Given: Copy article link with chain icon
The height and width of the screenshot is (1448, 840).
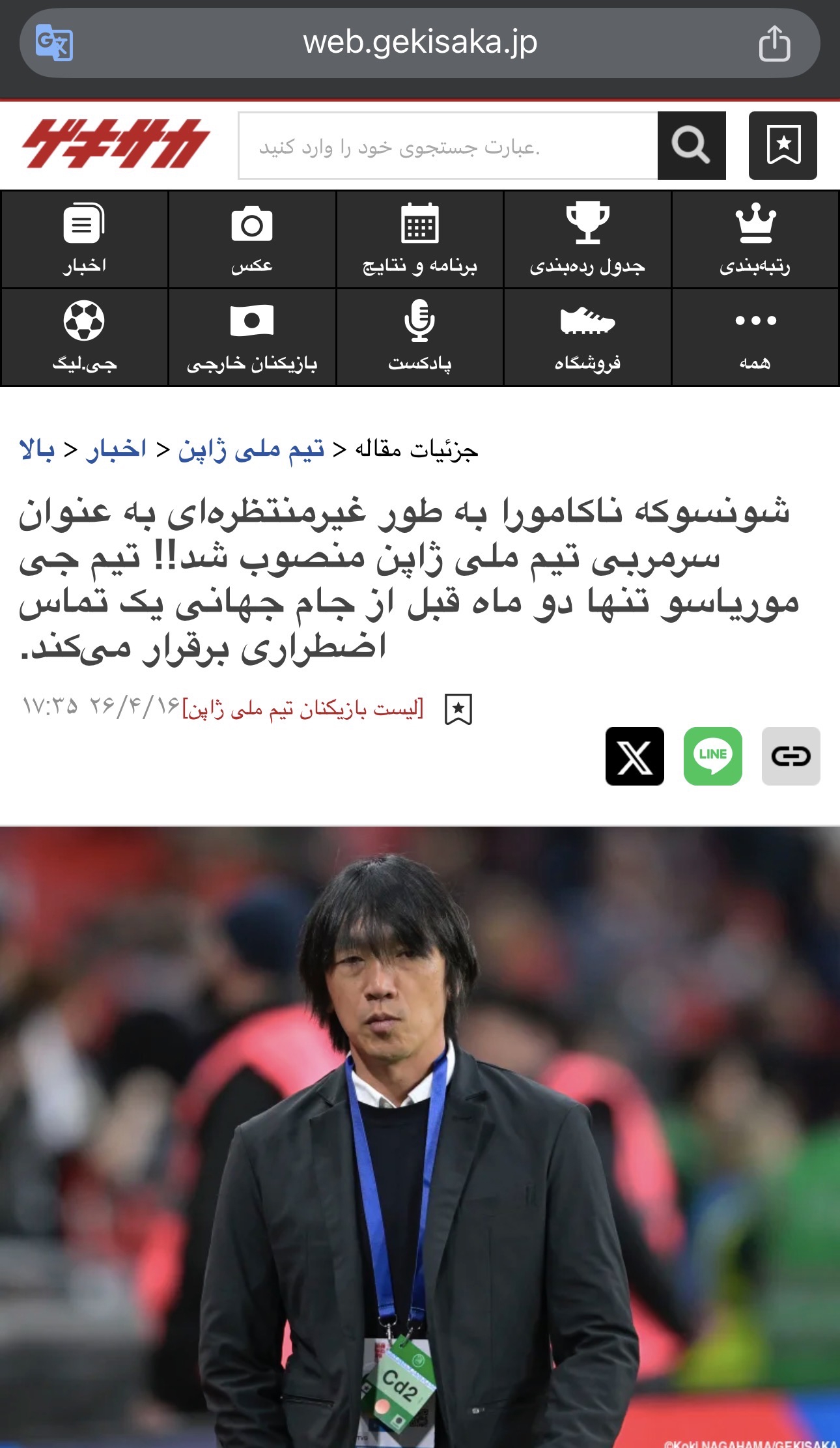Looking at the screenshot, I should click(791, 756).
